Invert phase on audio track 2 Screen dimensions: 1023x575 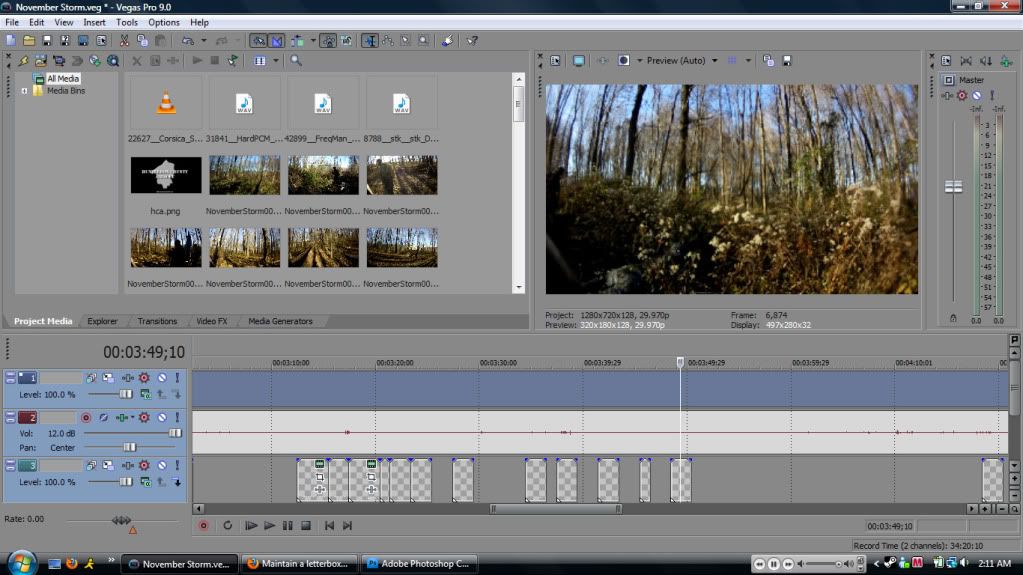point(103,418)
